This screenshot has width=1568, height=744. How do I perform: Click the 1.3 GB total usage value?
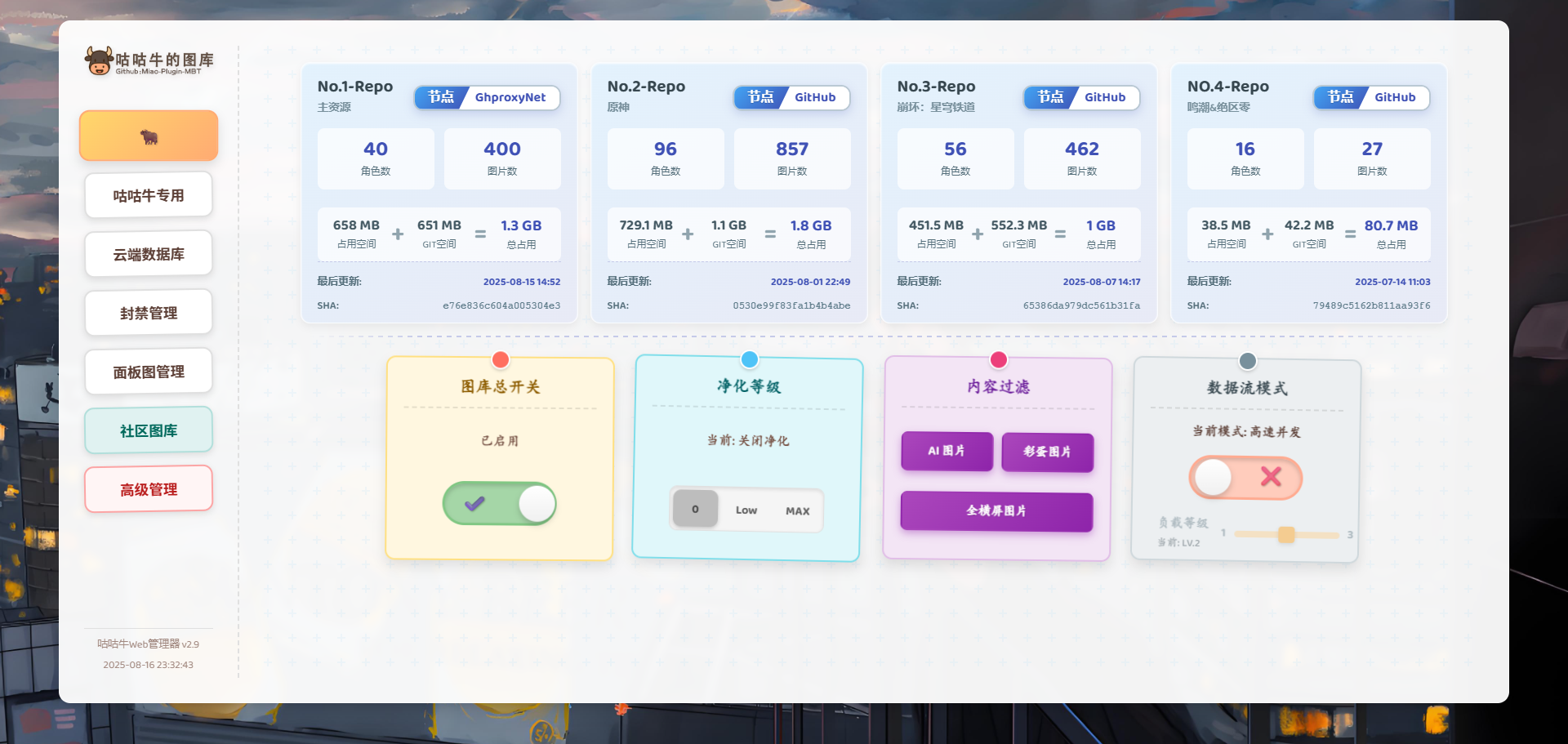pyautogui.click(x=521, y=225)
